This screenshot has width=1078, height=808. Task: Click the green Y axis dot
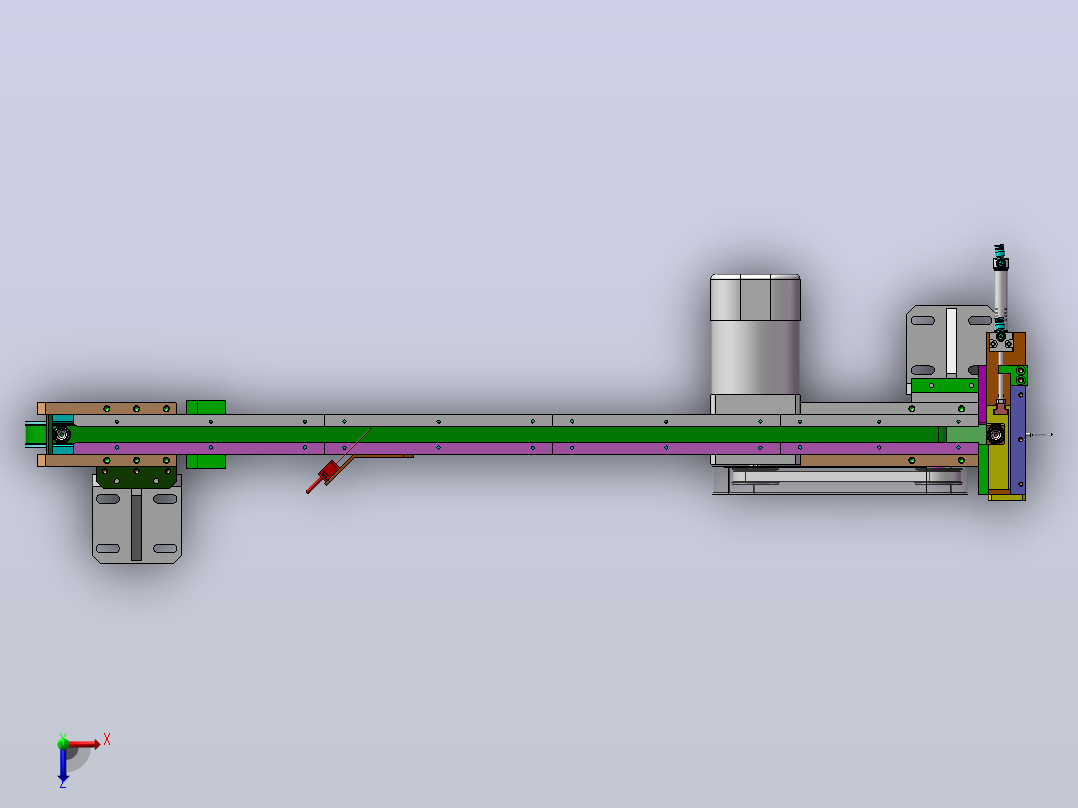click(x=63, y=743)
